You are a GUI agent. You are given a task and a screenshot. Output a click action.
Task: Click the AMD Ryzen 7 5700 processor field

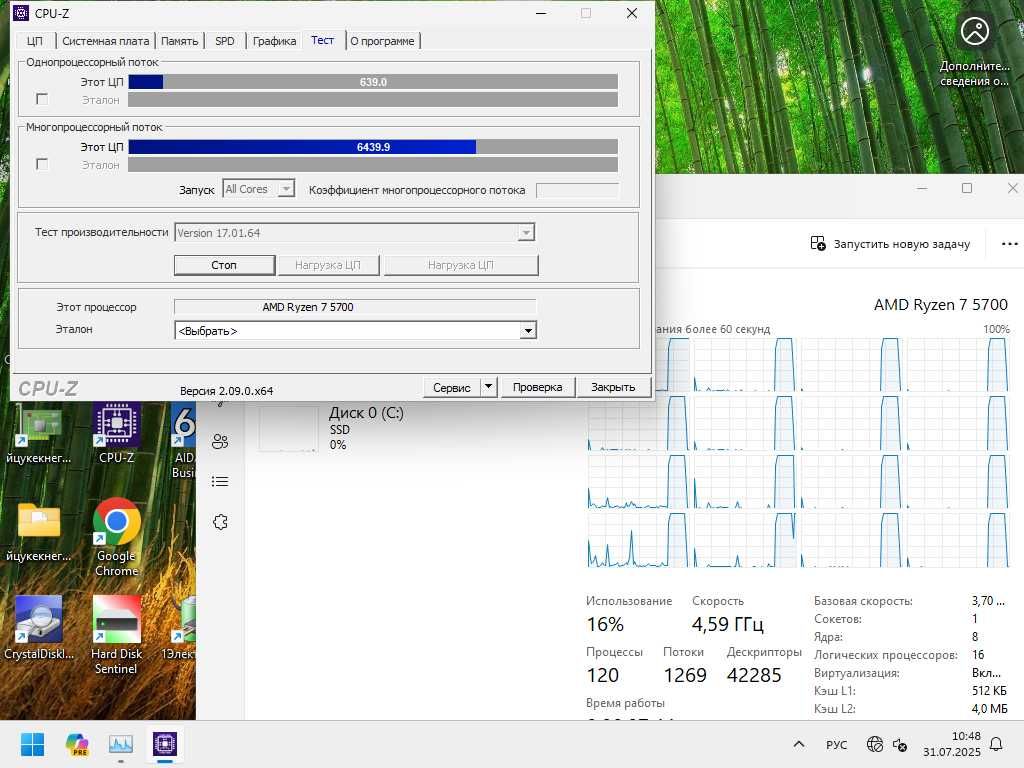pyautogui.click(x=355, y=307)
